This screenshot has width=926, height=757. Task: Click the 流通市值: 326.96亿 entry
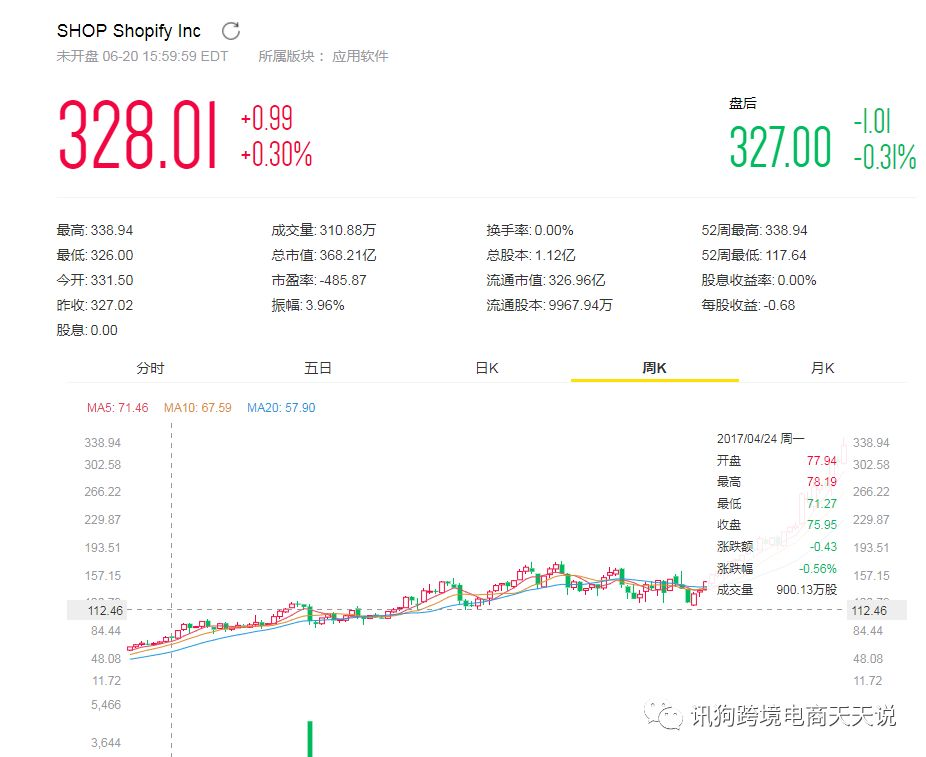click(546, 280)
